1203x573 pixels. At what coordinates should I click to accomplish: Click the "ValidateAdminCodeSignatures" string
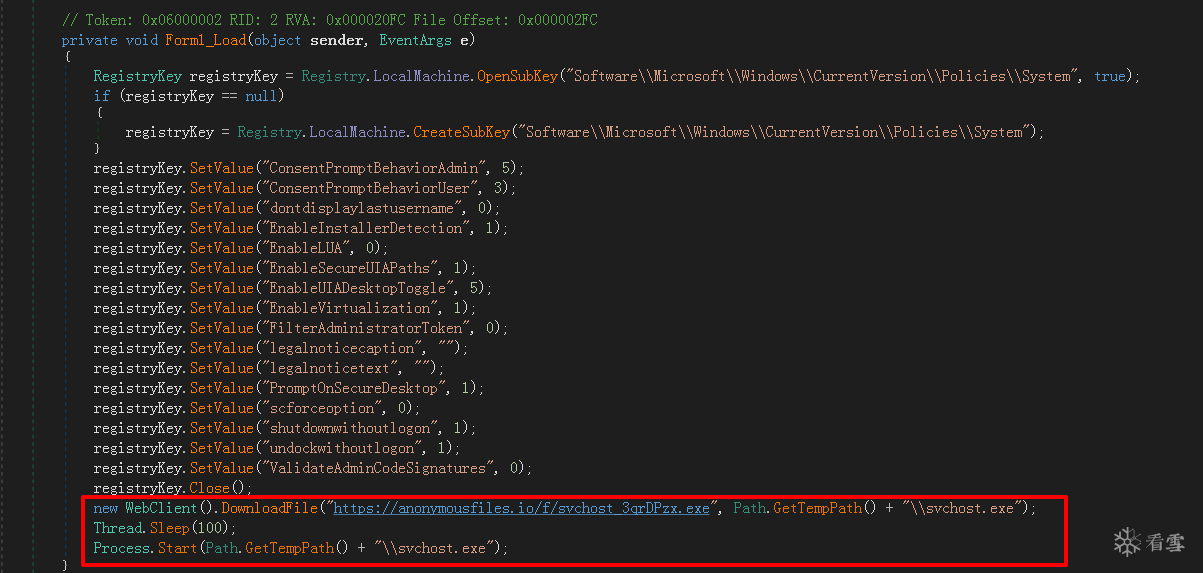click(x=379, y=468)
